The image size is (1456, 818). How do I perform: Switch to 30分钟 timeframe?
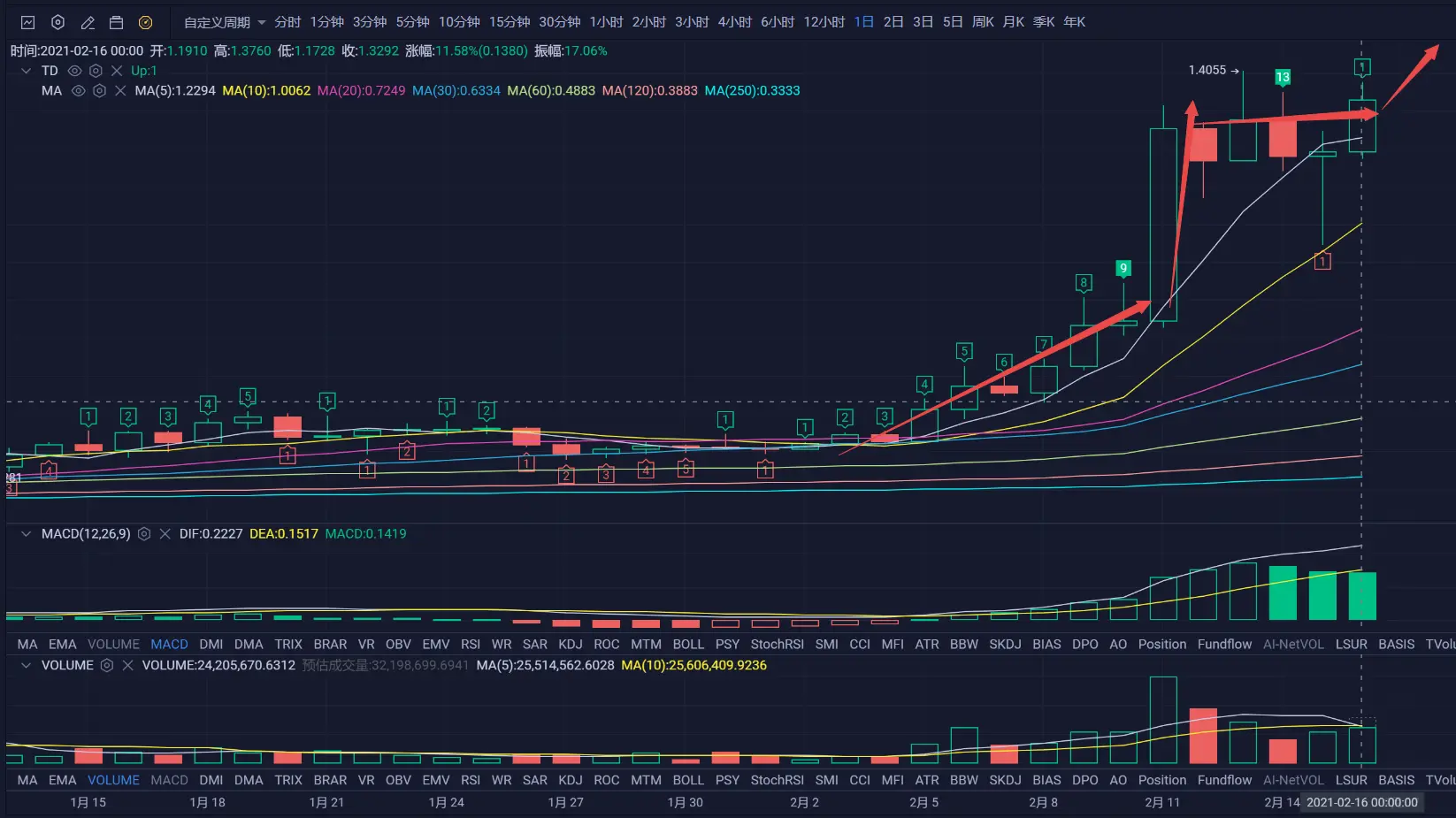click(560, 22)
